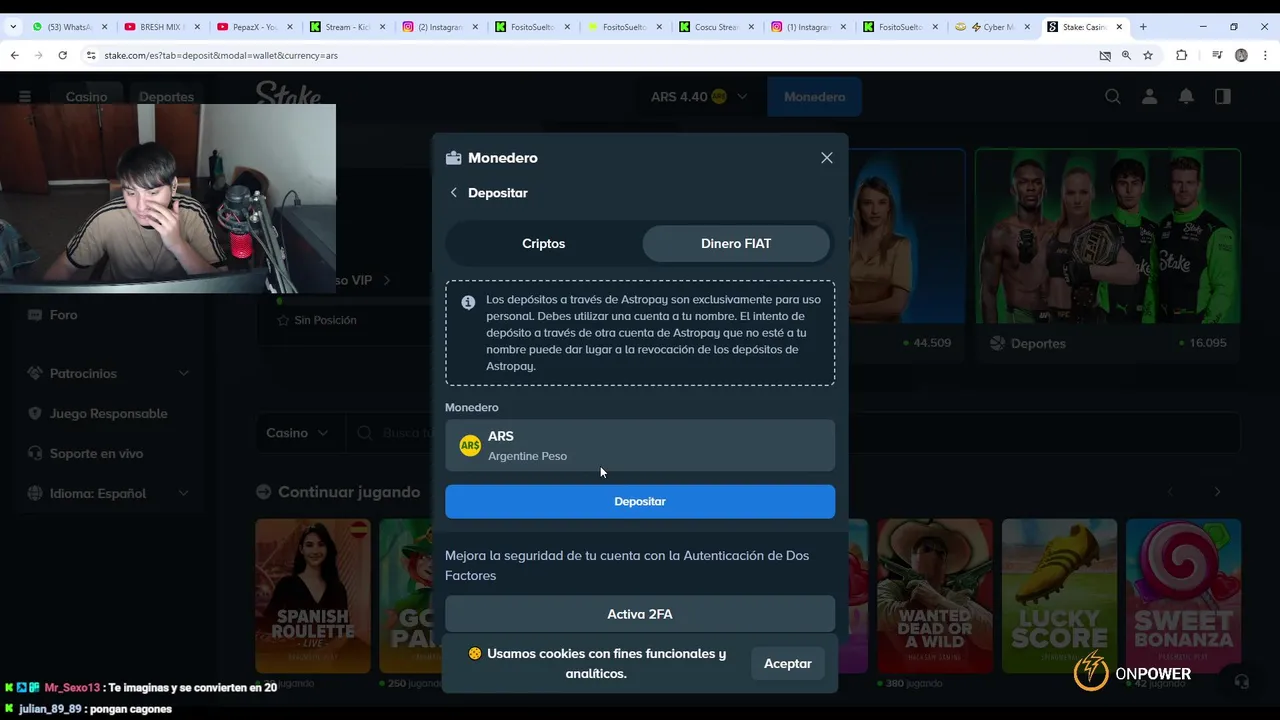
Task: Click the camera blocked icon in address bar
Action: click(x=1105, y=55)
